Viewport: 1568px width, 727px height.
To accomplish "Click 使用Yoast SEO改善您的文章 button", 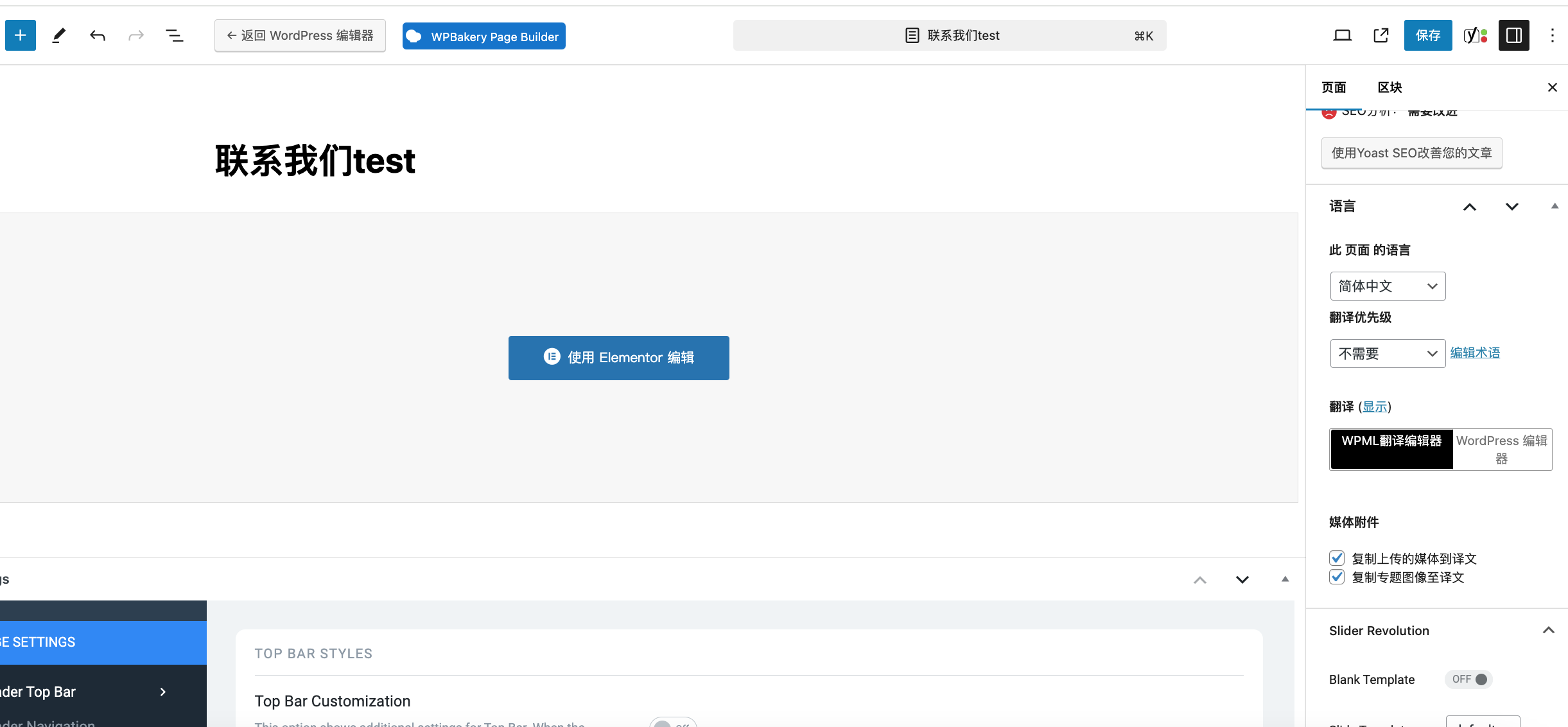I will click(x=1411, y=153).
